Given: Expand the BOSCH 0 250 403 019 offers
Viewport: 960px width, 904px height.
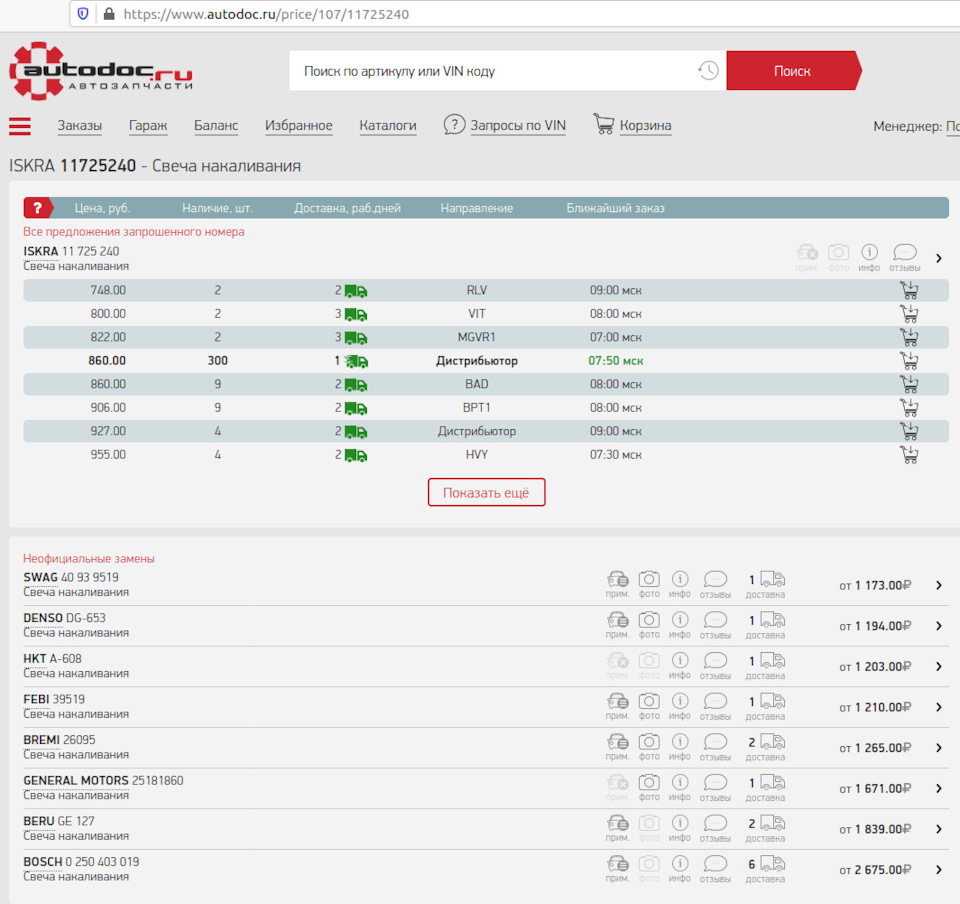Looking at the screenshot, I should tap(939, 869).
